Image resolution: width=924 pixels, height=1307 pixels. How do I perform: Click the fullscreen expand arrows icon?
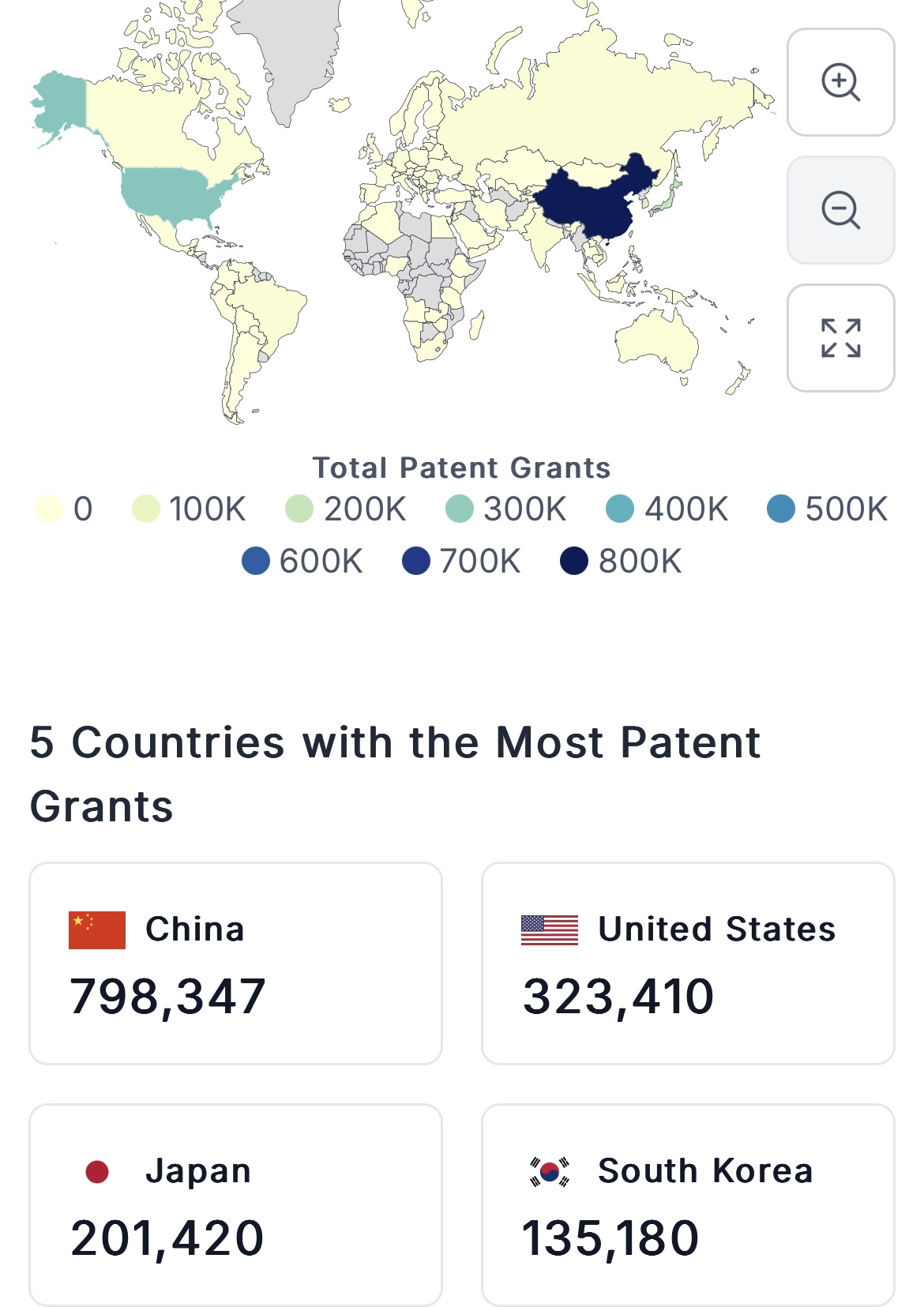pos(840,338)
